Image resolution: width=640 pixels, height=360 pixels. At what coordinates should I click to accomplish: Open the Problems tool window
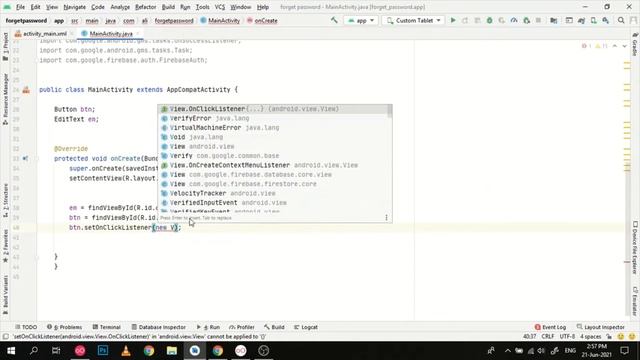coord(64,327)
